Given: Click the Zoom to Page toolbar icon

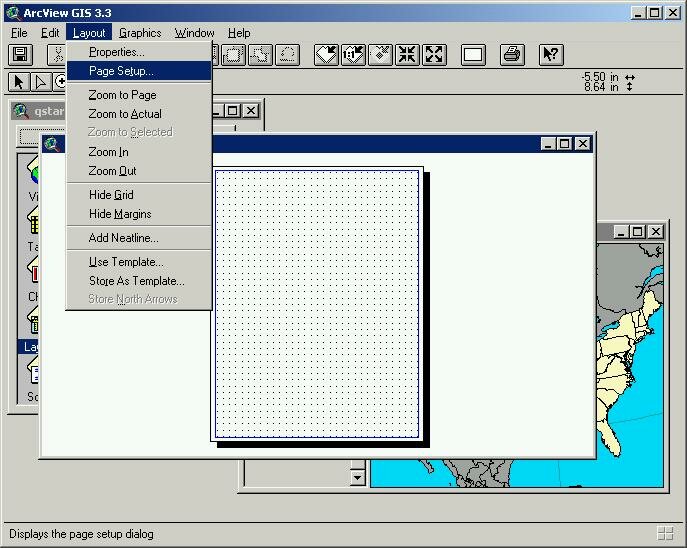Looking at the screenshot, I should pos(326,55).
